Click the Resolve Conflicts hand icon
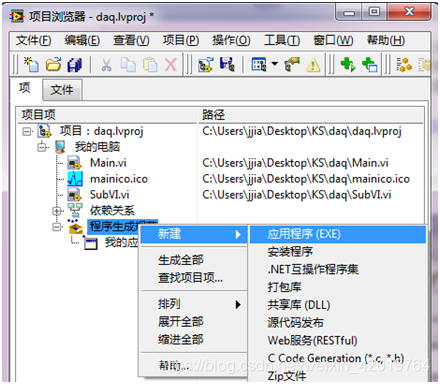Screen dimensions: 440x384 pyautogui.click(x=292, y=64)
